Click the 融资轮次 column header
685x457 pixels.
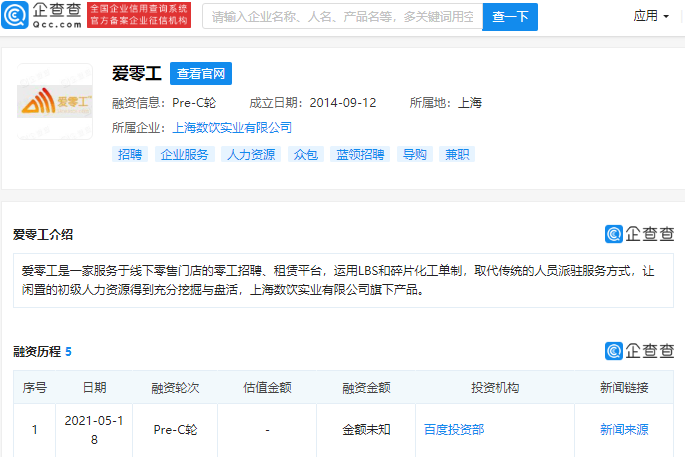175,388
